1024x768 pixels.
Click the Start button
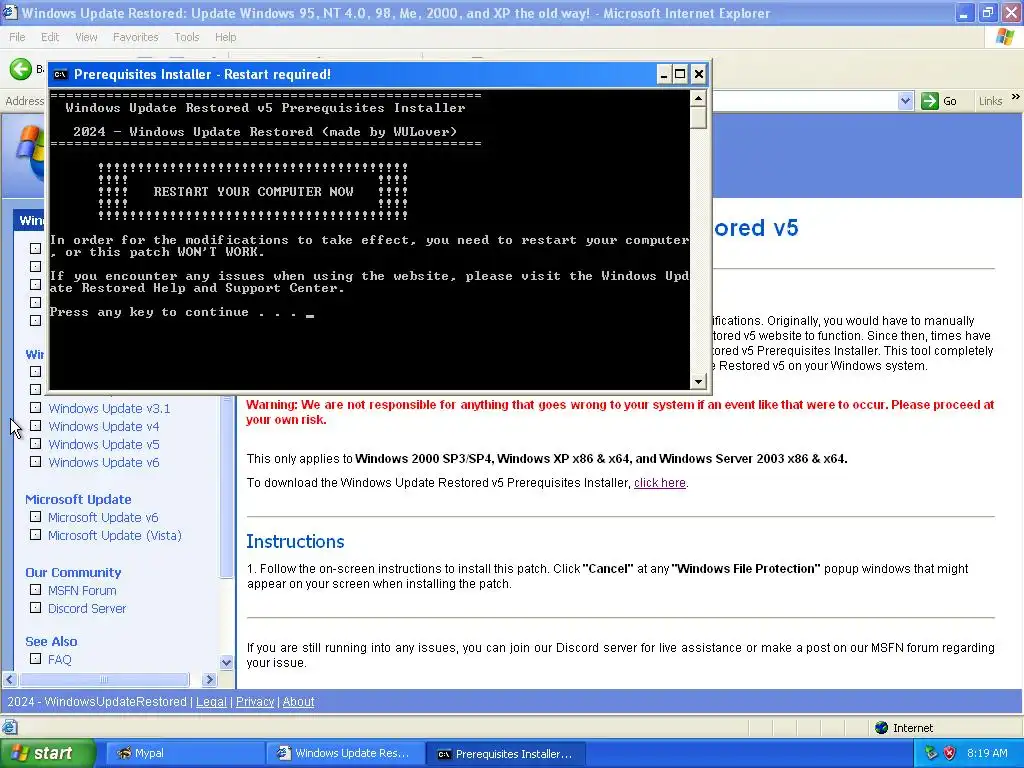pos(47,753)
